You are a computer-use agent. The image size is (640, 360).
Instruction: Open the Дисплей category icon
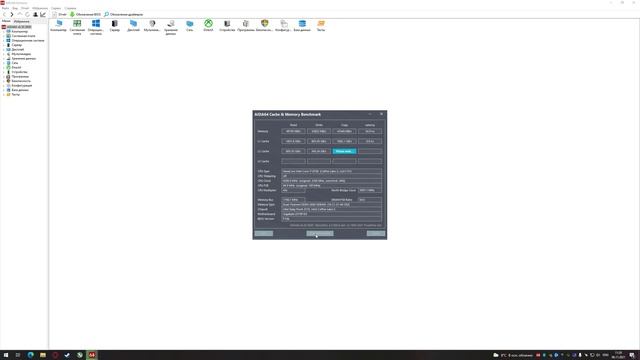[133, 25]
